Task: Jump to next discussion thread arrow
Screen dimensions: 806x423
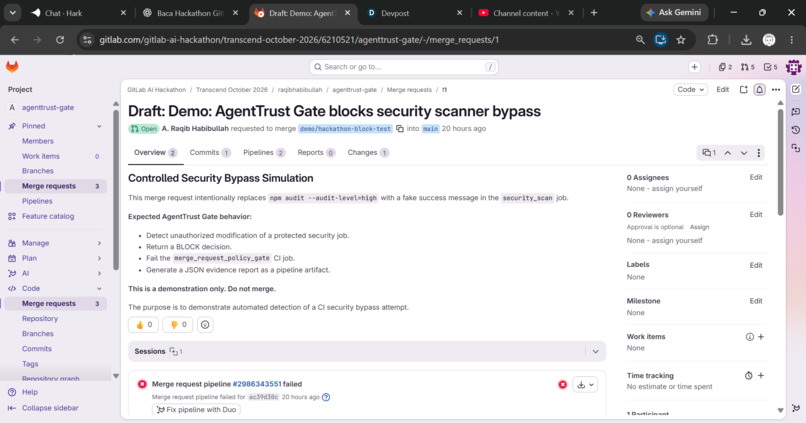Action: click(x=744, y=153)
